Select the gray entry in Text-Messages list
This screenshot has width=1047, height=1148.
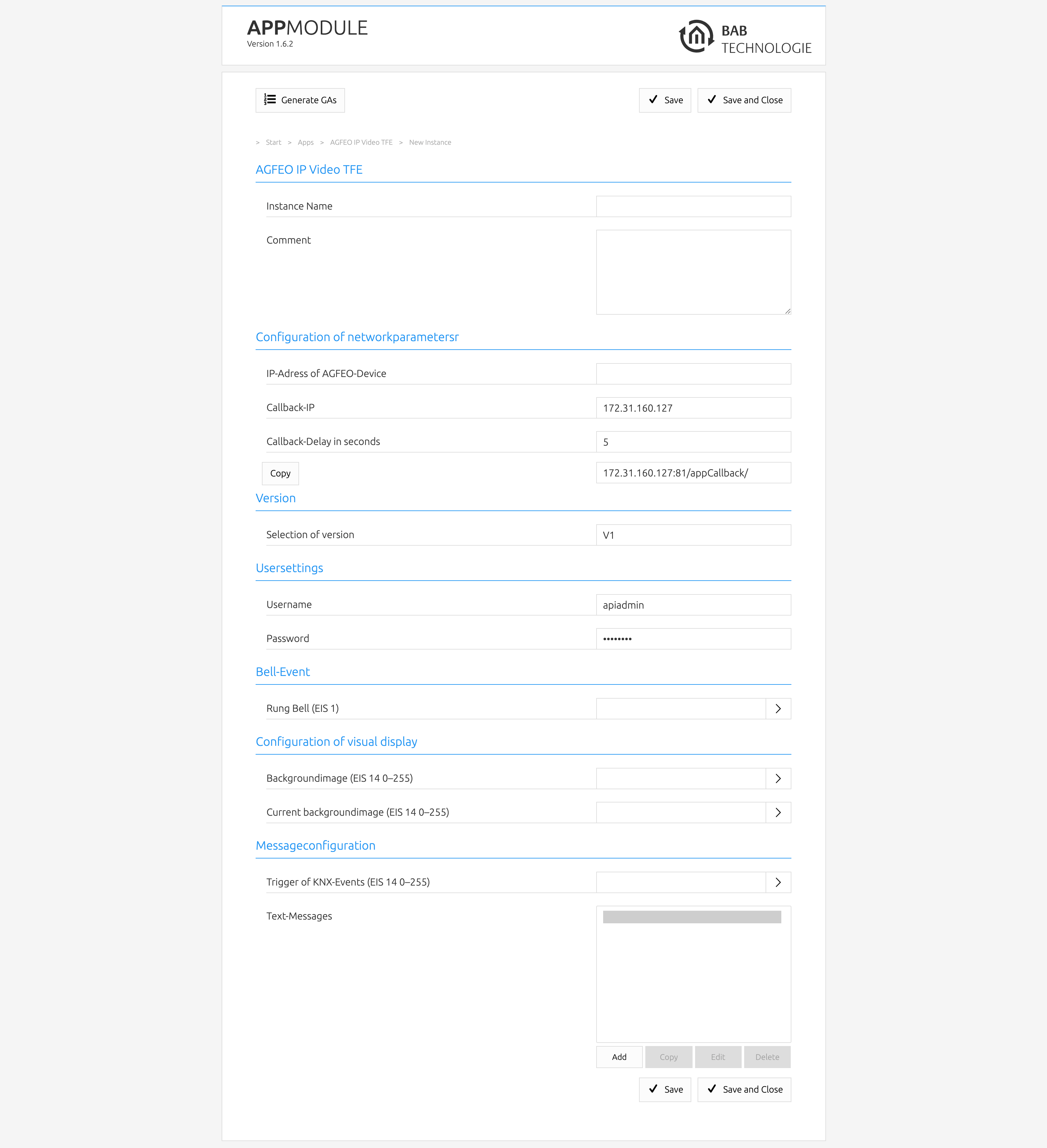(692, 917)
